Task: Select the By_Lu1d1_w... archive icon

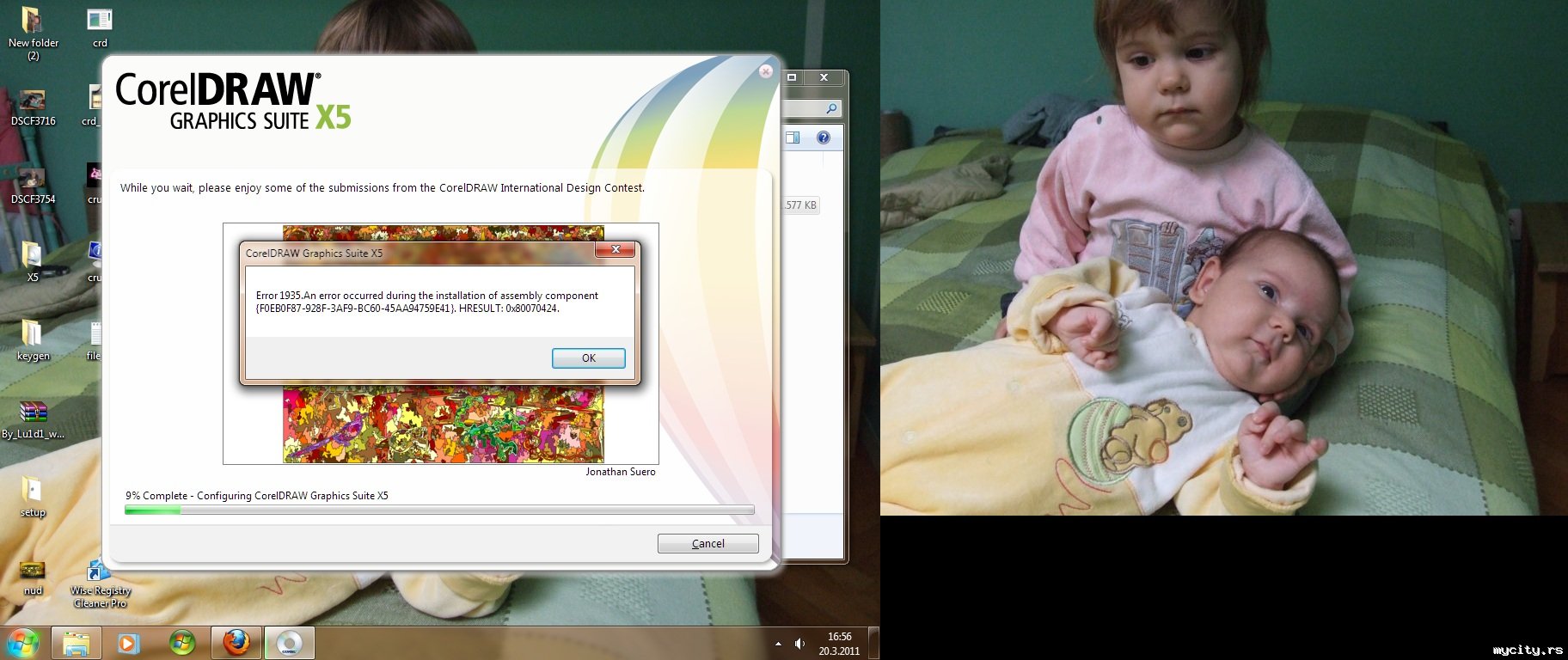Action: [x=33, y=419]
